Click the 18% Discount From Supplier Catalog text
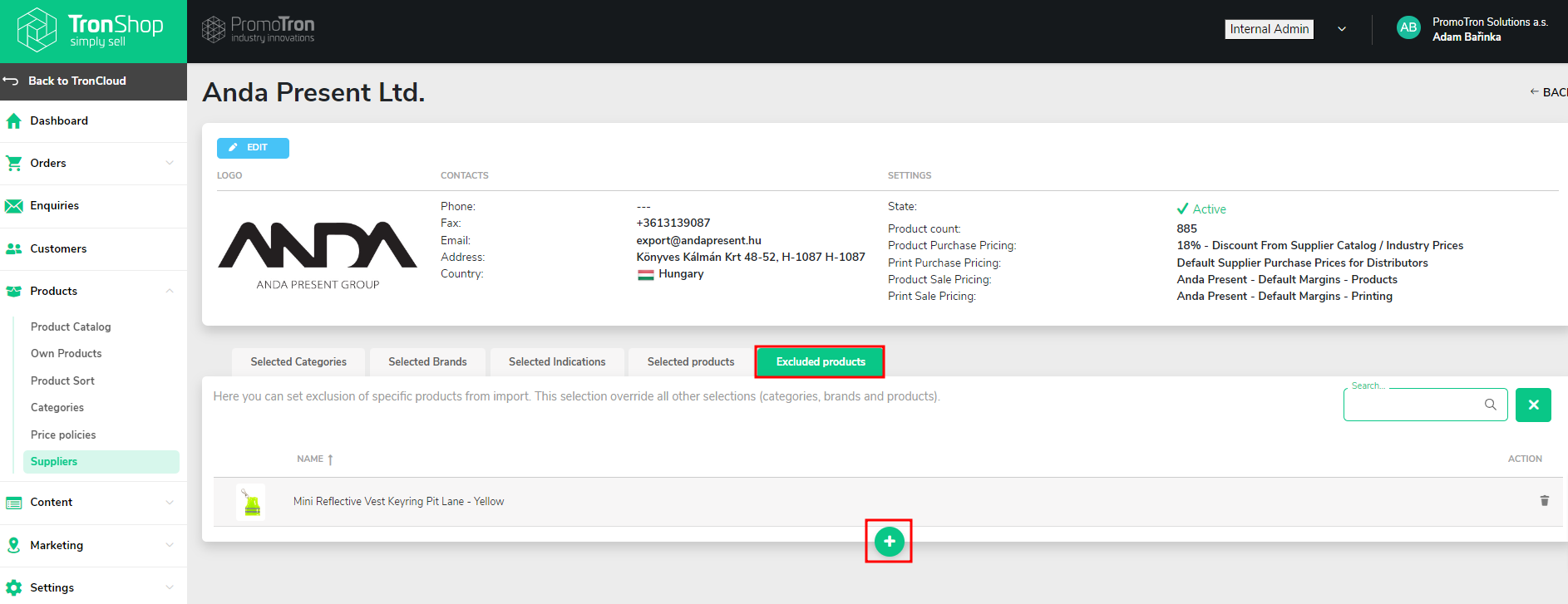Viewport: 1568px width, 604px height. pyautogui.click(x=1319, y=245)
